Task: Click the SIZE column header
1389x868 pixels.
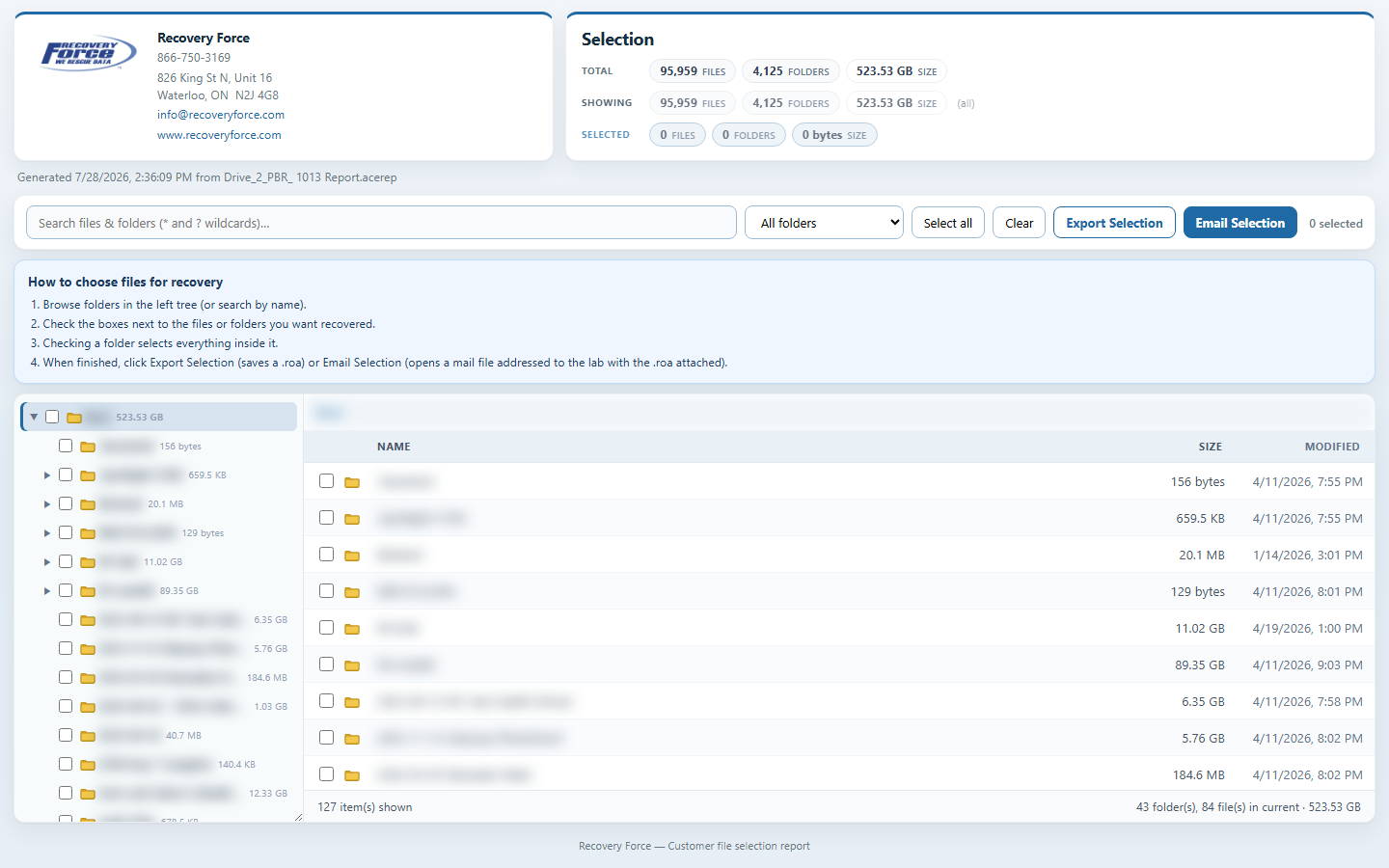Action: [1211, 447]
